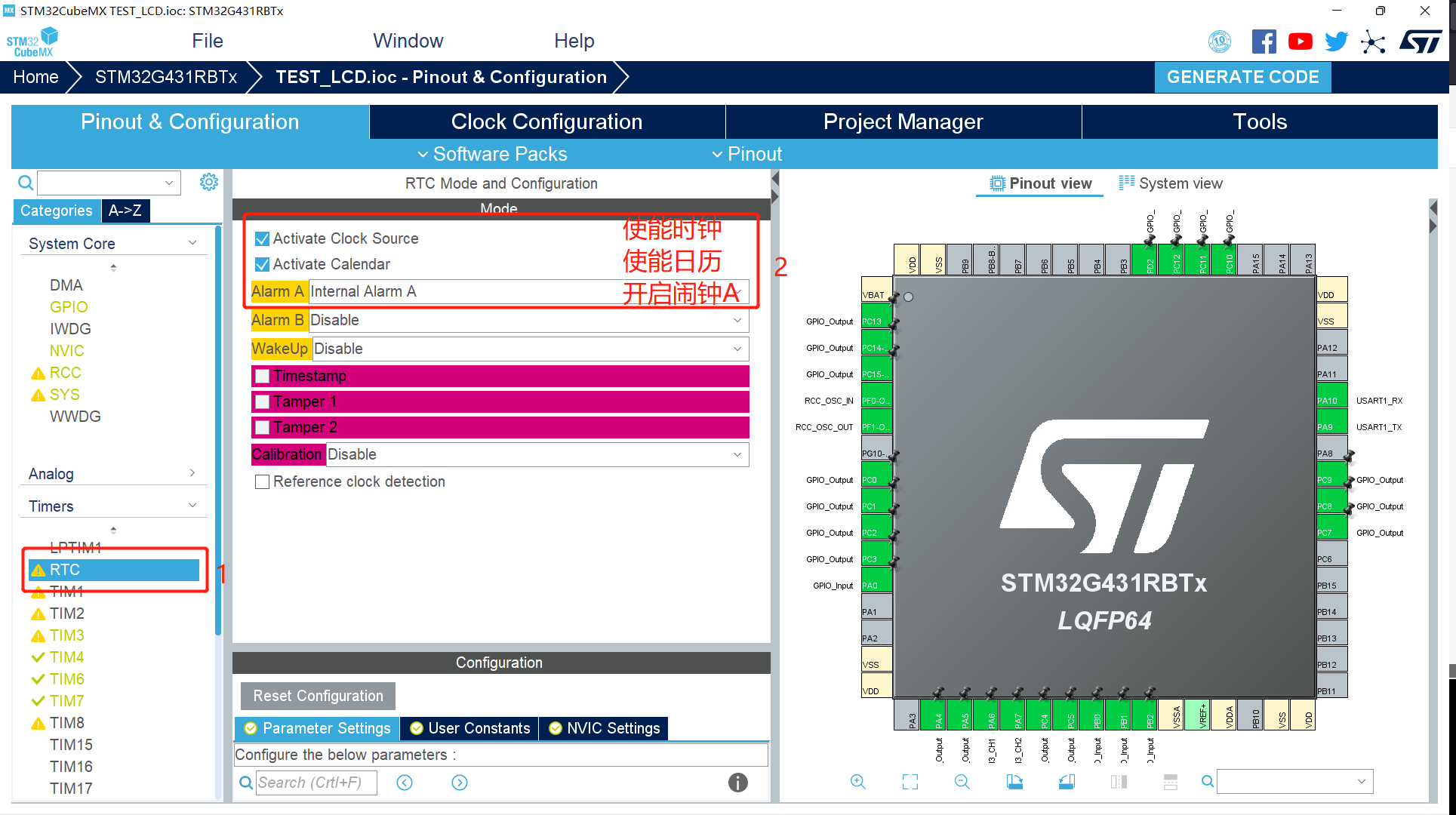
Task: Open ST YouTube channel icon
Action: tap(1300, 42)
